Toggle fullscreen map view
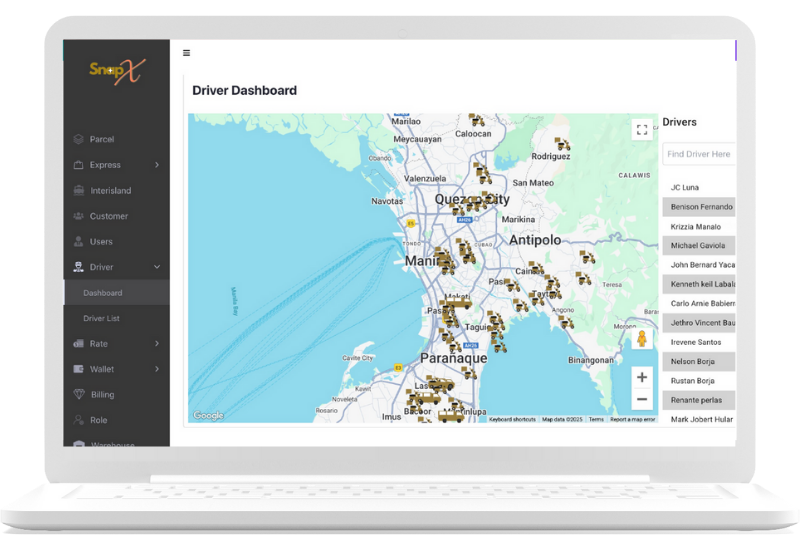The image size is (800, 550). 642,130
